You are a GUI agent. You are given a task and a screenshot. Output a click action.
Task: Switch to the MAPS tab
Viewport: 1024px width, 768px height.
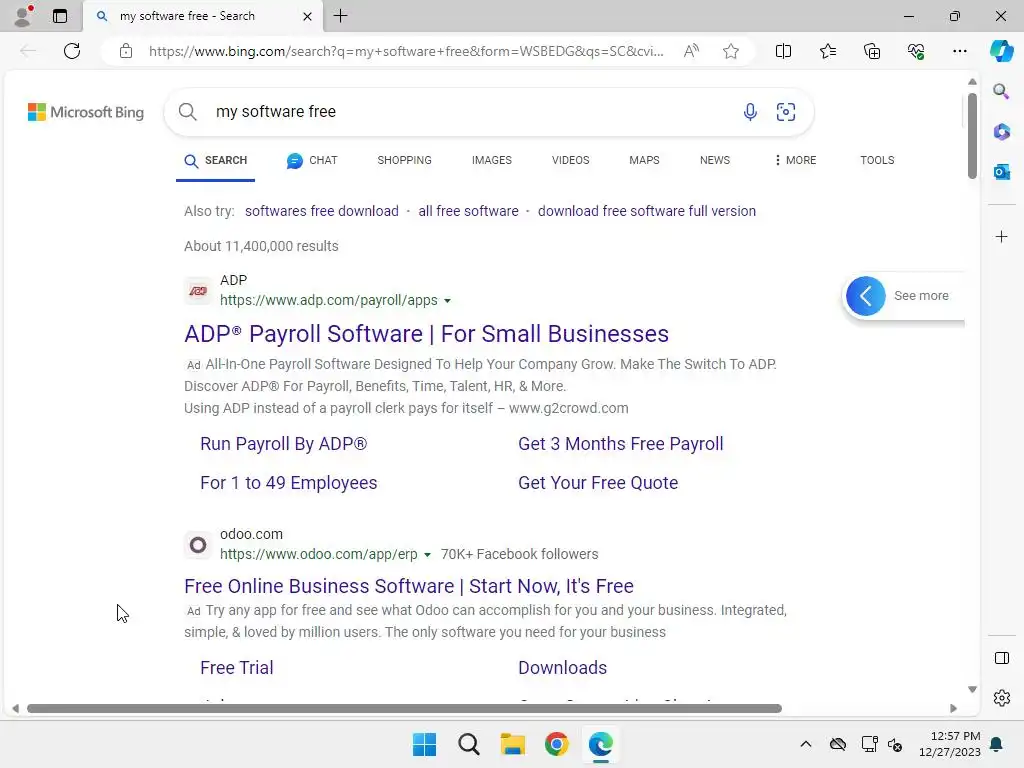click(x=644, y=161)
